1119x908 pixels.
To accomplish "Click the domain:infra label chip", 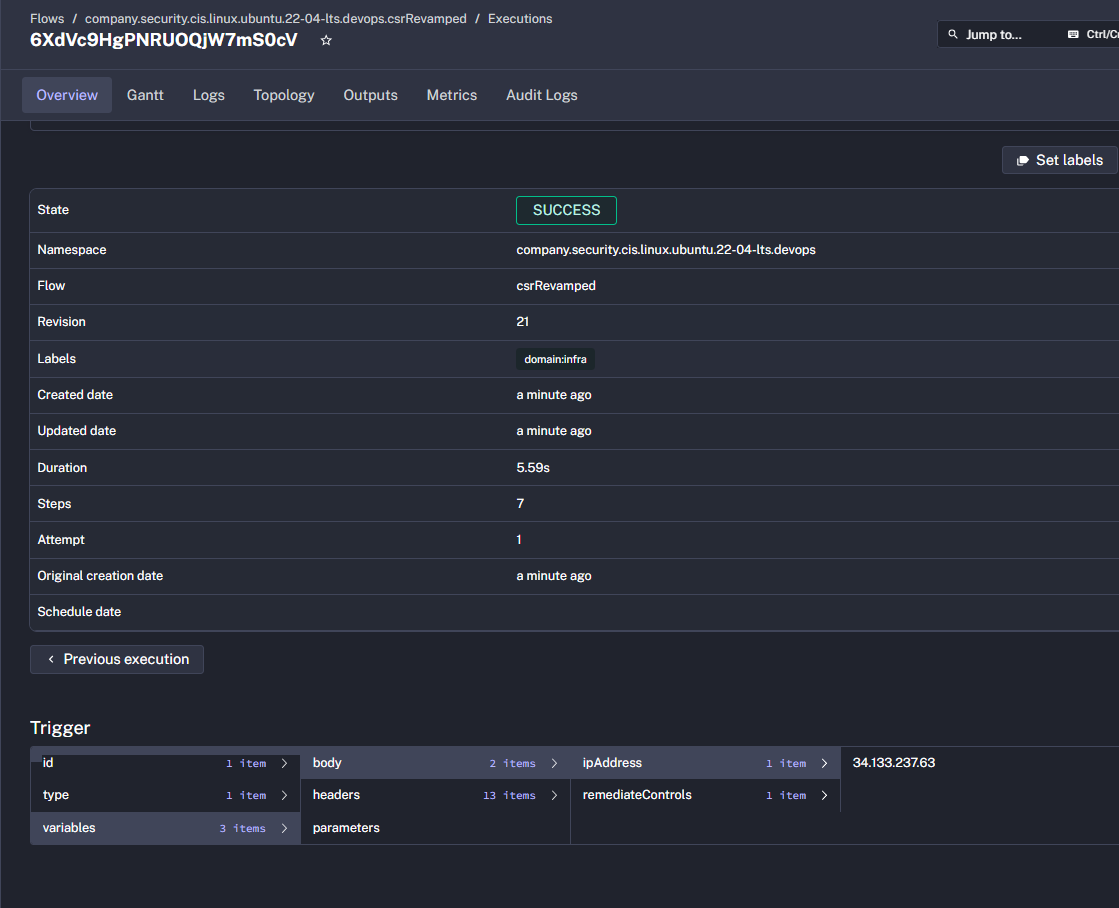I will point(555,359).
